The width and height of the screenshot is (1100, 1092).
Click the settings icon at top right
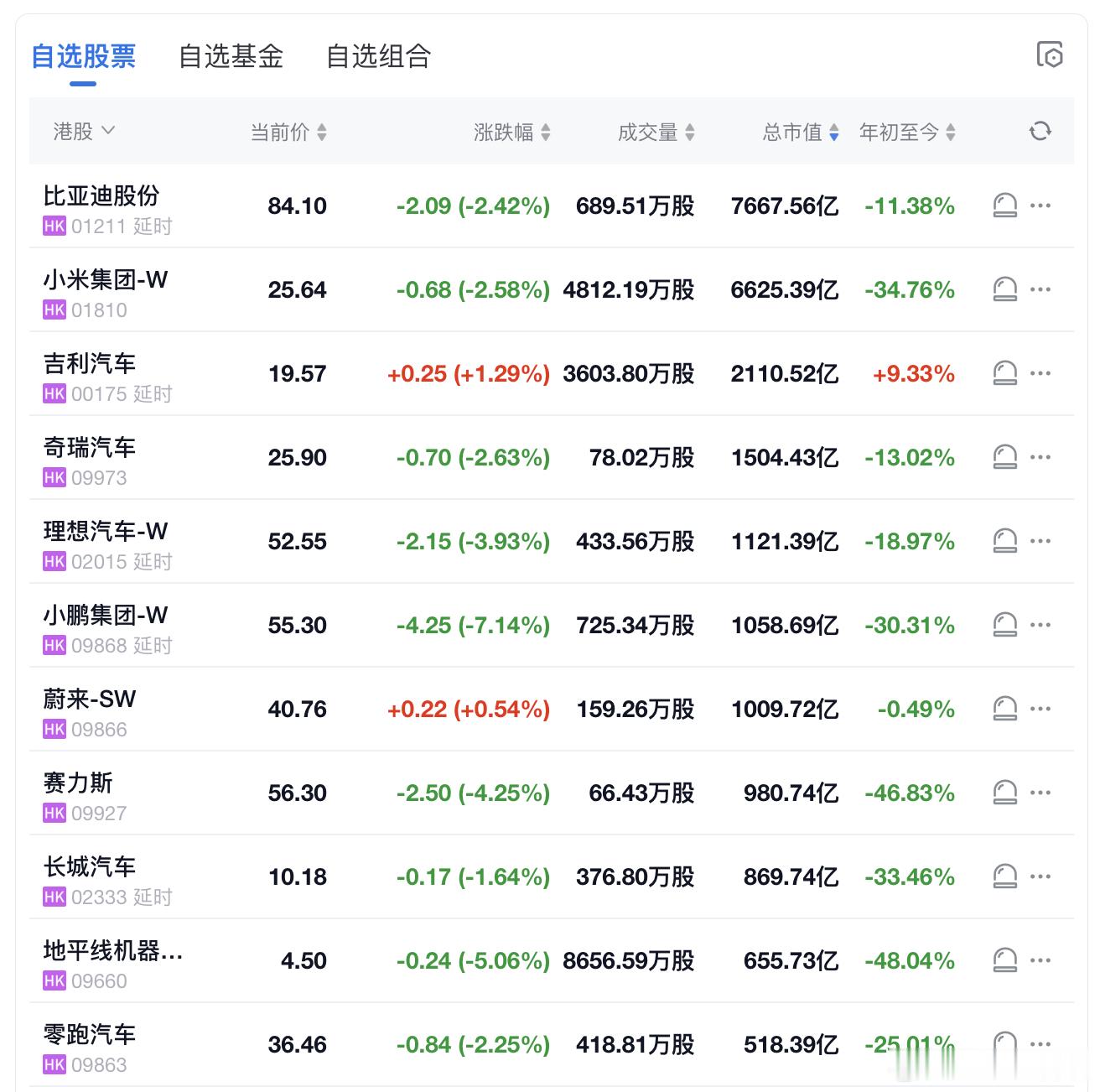coord(1050,55)
